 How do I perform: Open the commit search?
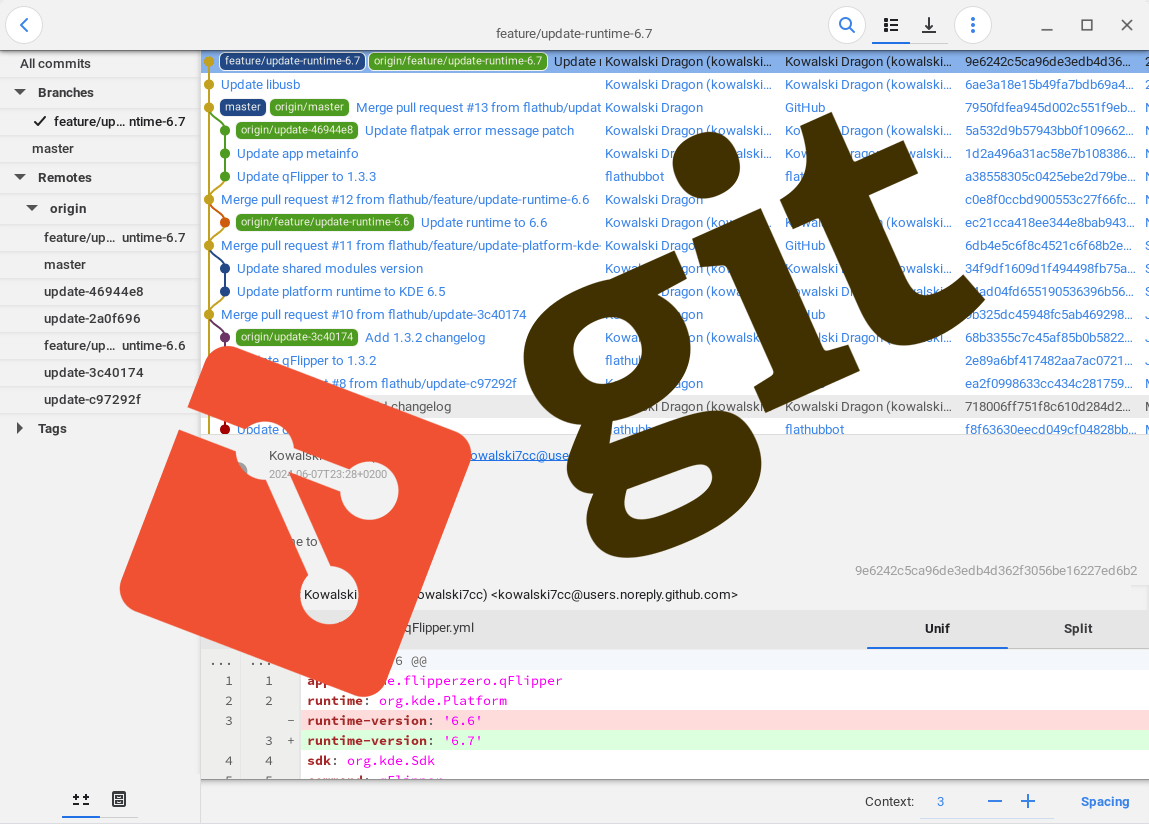(846, 25)
